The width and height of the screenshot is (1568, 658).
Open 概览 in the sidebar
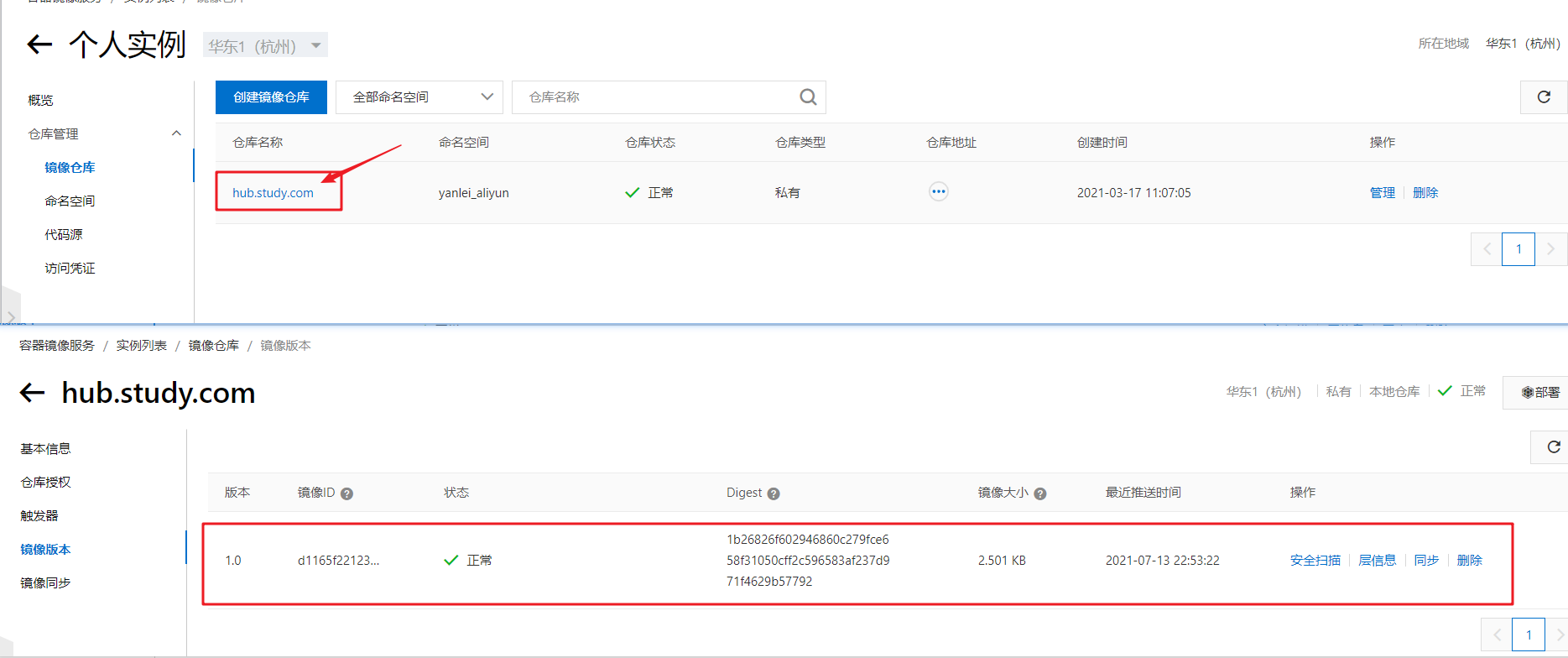[x=40, y=100]
